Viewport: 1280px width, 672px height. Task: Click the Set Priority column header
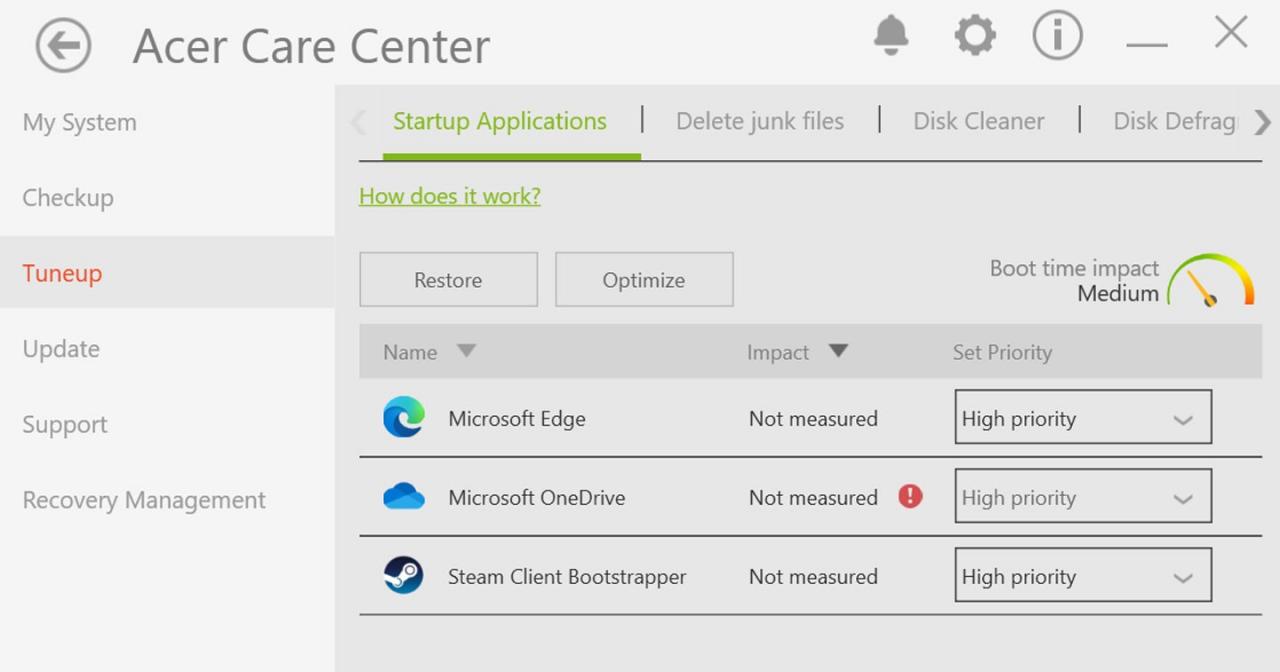pos(1002,352)
